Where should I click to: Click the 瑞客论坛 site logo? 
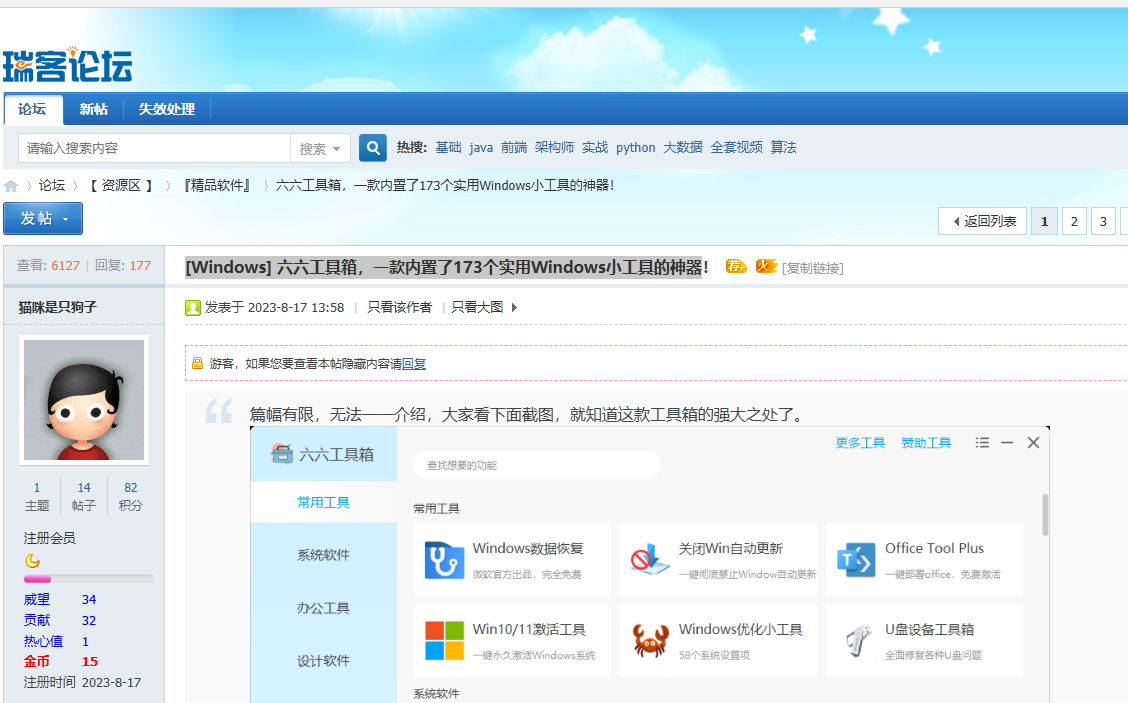[67, 66]
